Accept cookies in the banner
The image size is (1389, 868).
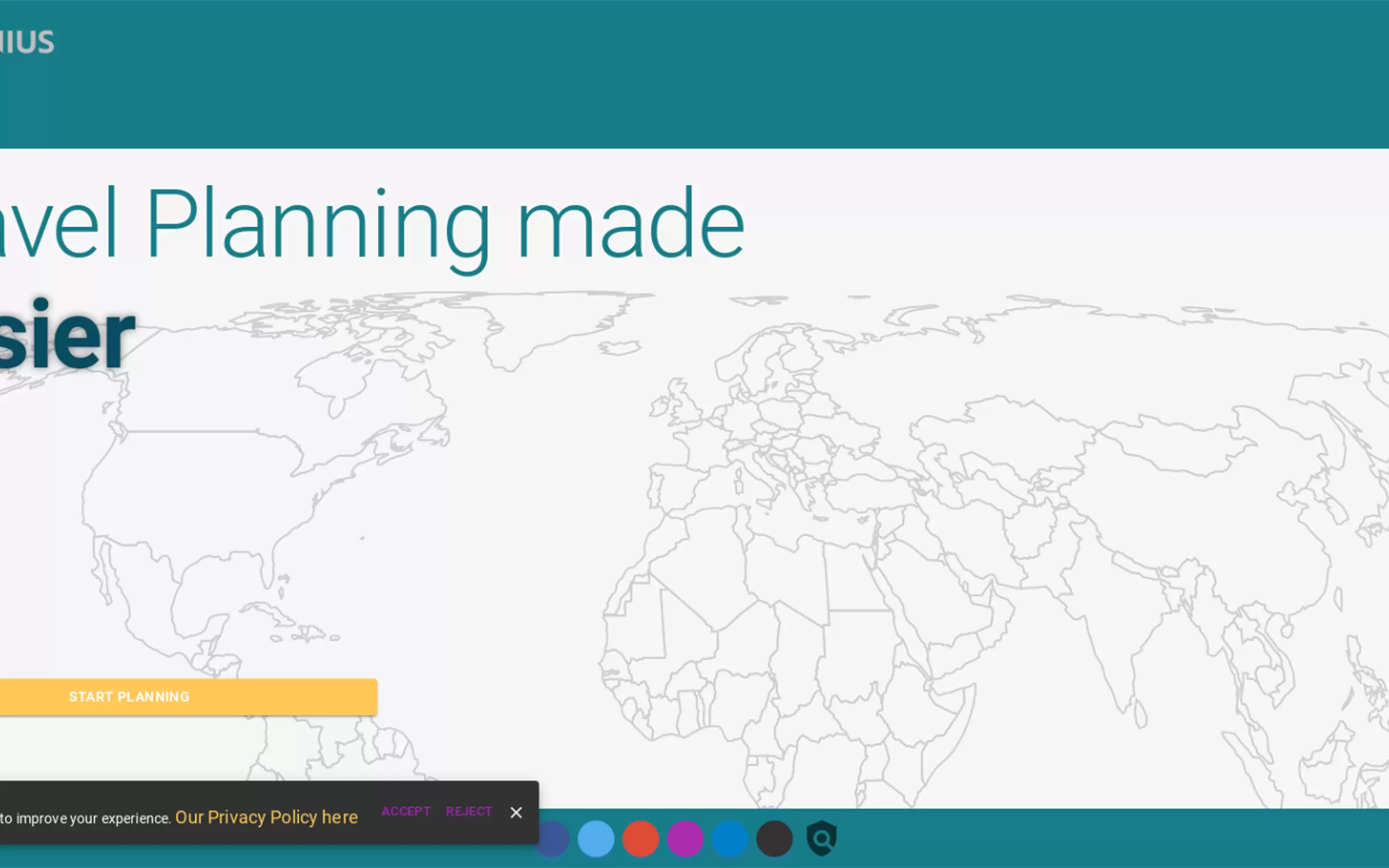(406, 811)
